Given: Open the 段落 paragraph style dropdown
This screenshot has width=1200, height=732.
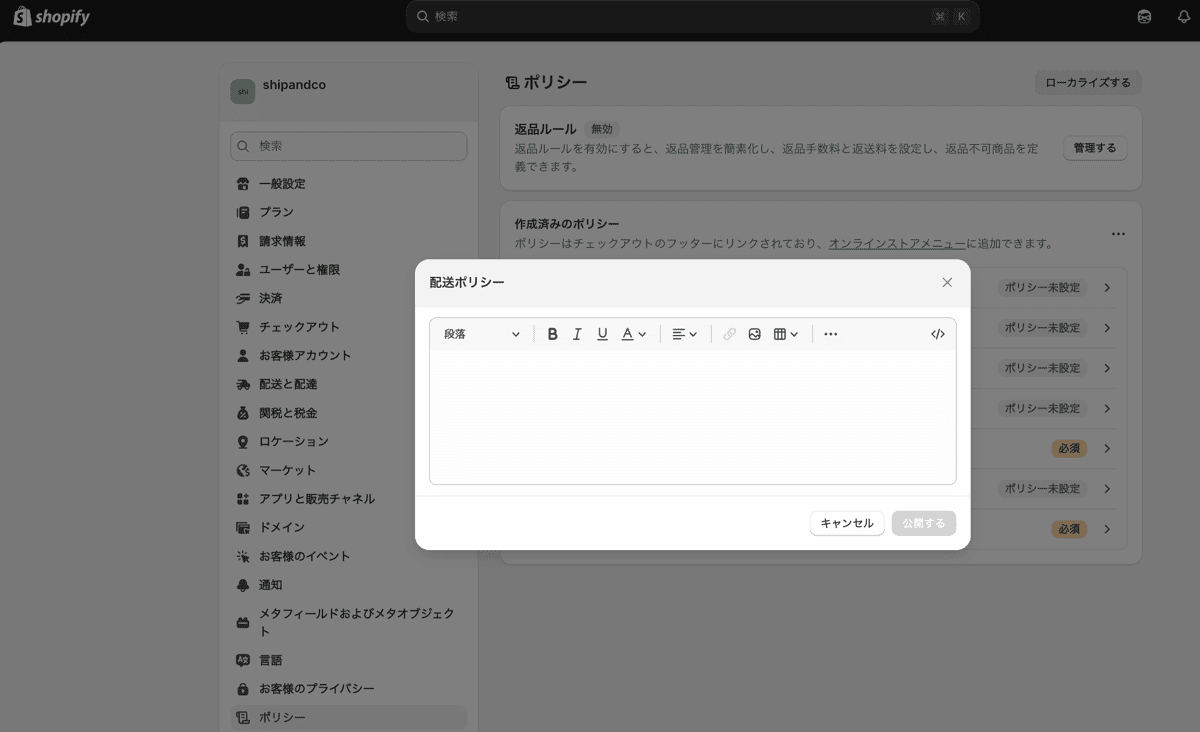Looking at the screenshot, I should (x=480, y=333).
